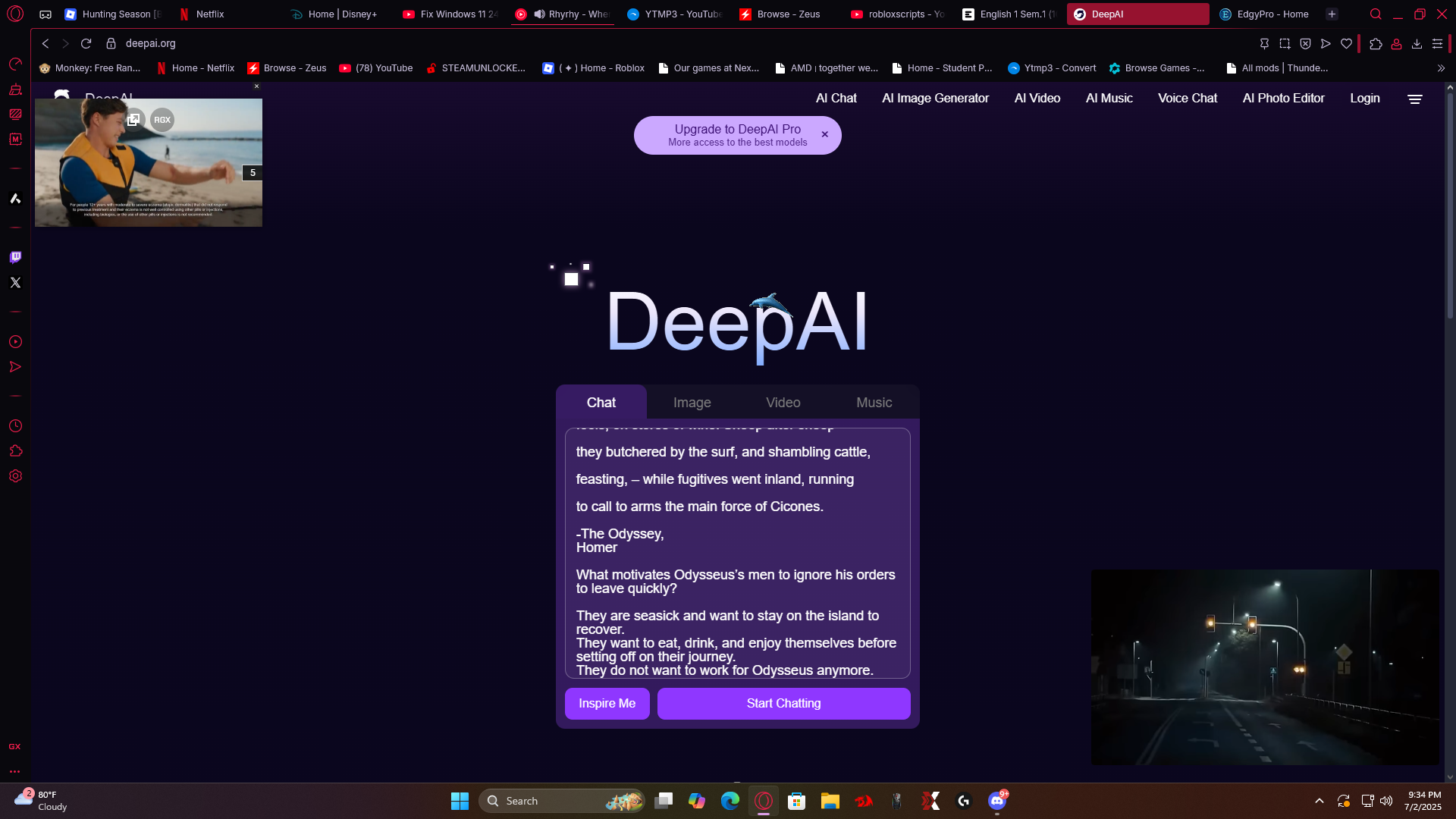Click the Windows Start button
Image resolution: width=1456 pixels, height=819 pixels.
460,801
